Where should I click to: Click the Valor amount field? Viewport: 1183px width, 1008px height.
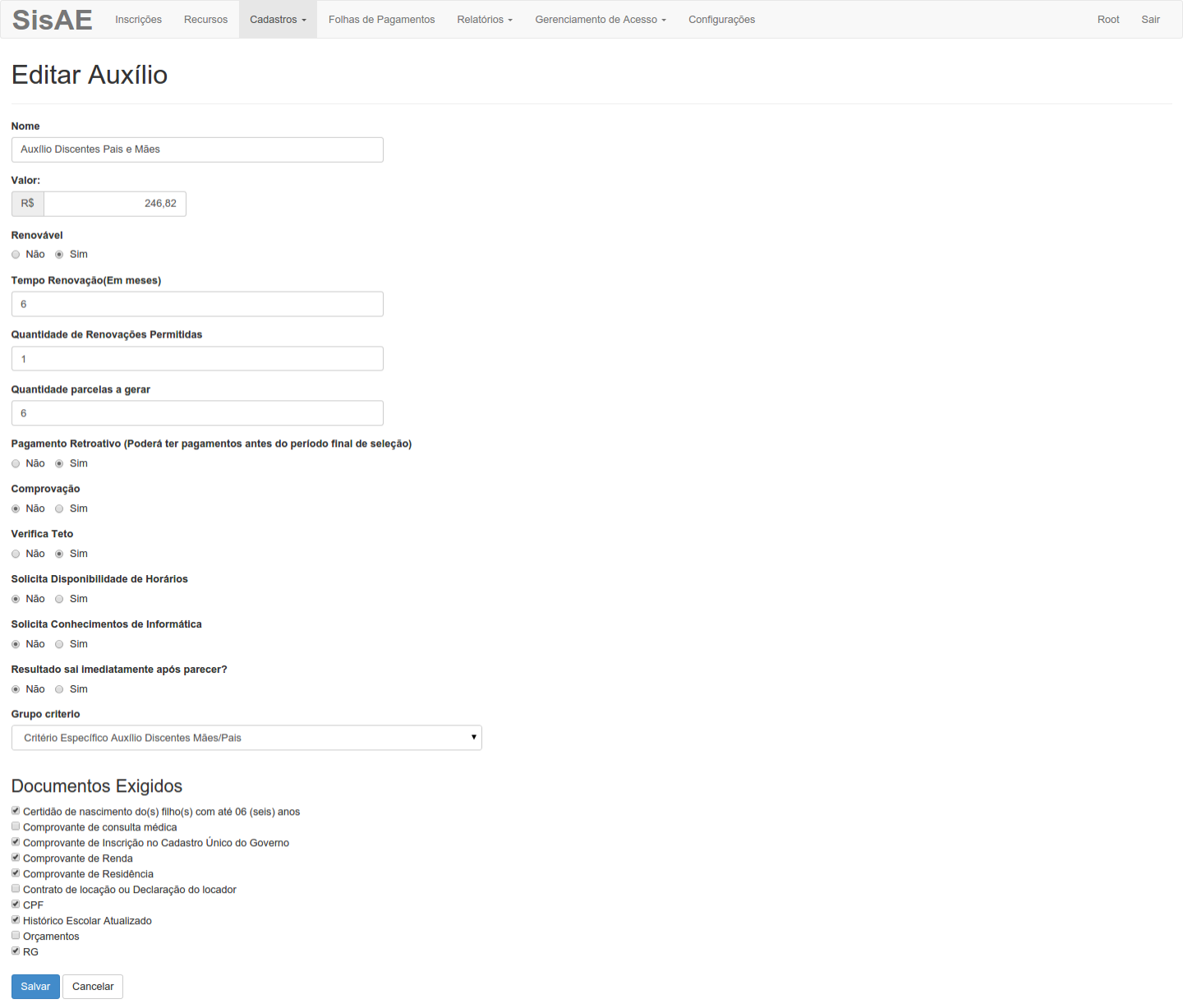click(115, 204)
